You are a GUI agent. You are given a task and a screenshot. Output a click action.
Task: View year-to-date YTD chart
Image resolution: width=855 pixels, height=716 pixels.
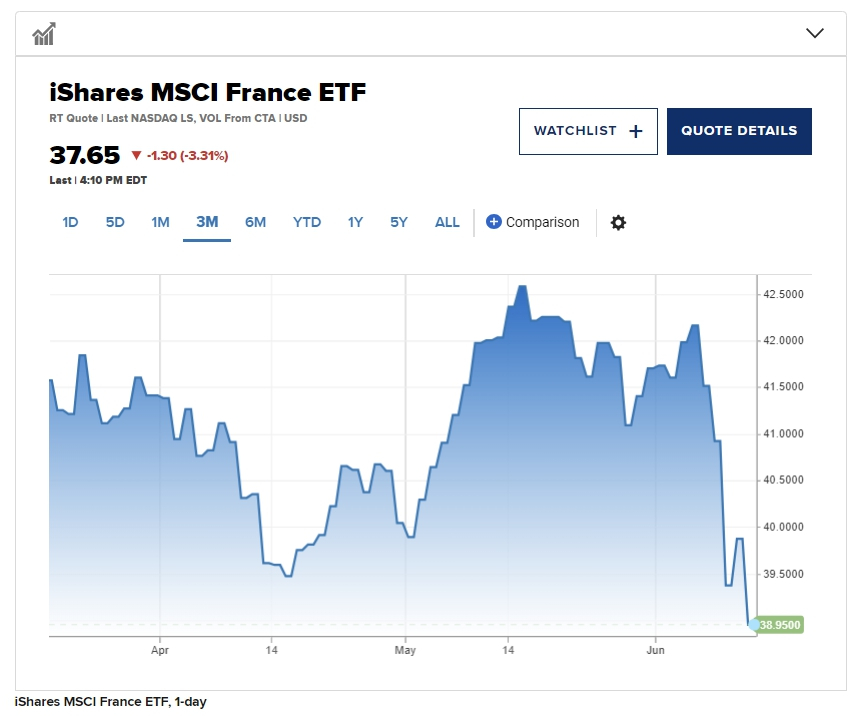307,222
